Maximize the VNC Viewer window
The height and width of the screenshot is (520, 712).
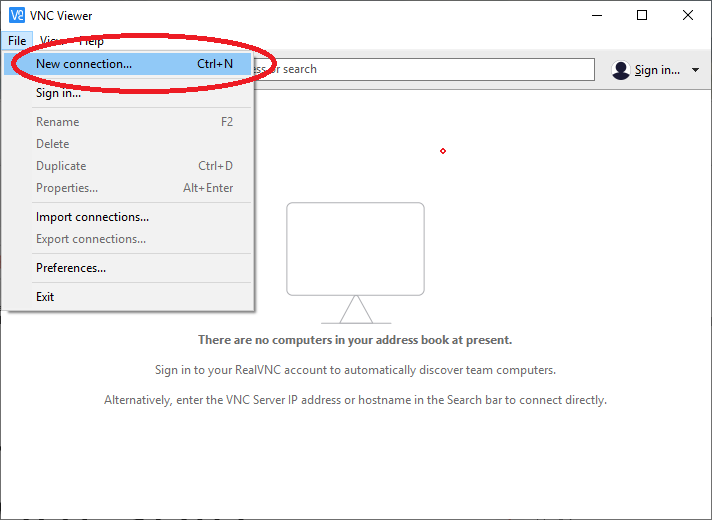pos(642,15)
